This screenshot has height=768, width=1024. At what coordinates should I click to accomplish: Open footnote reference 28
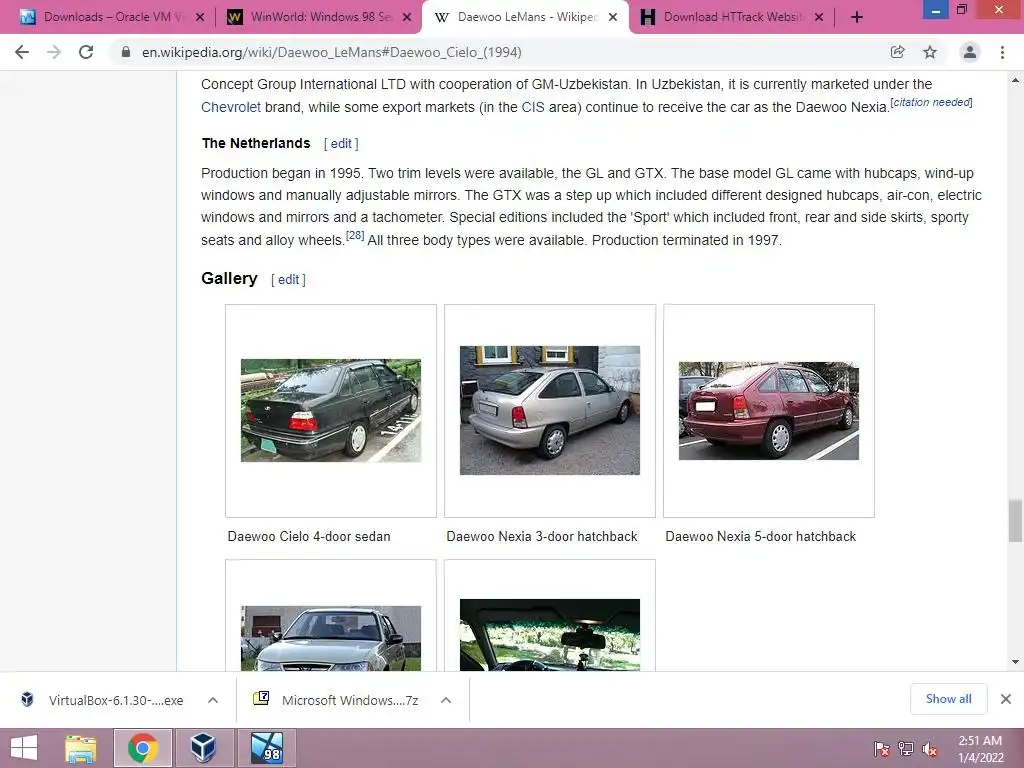point(355,235)
